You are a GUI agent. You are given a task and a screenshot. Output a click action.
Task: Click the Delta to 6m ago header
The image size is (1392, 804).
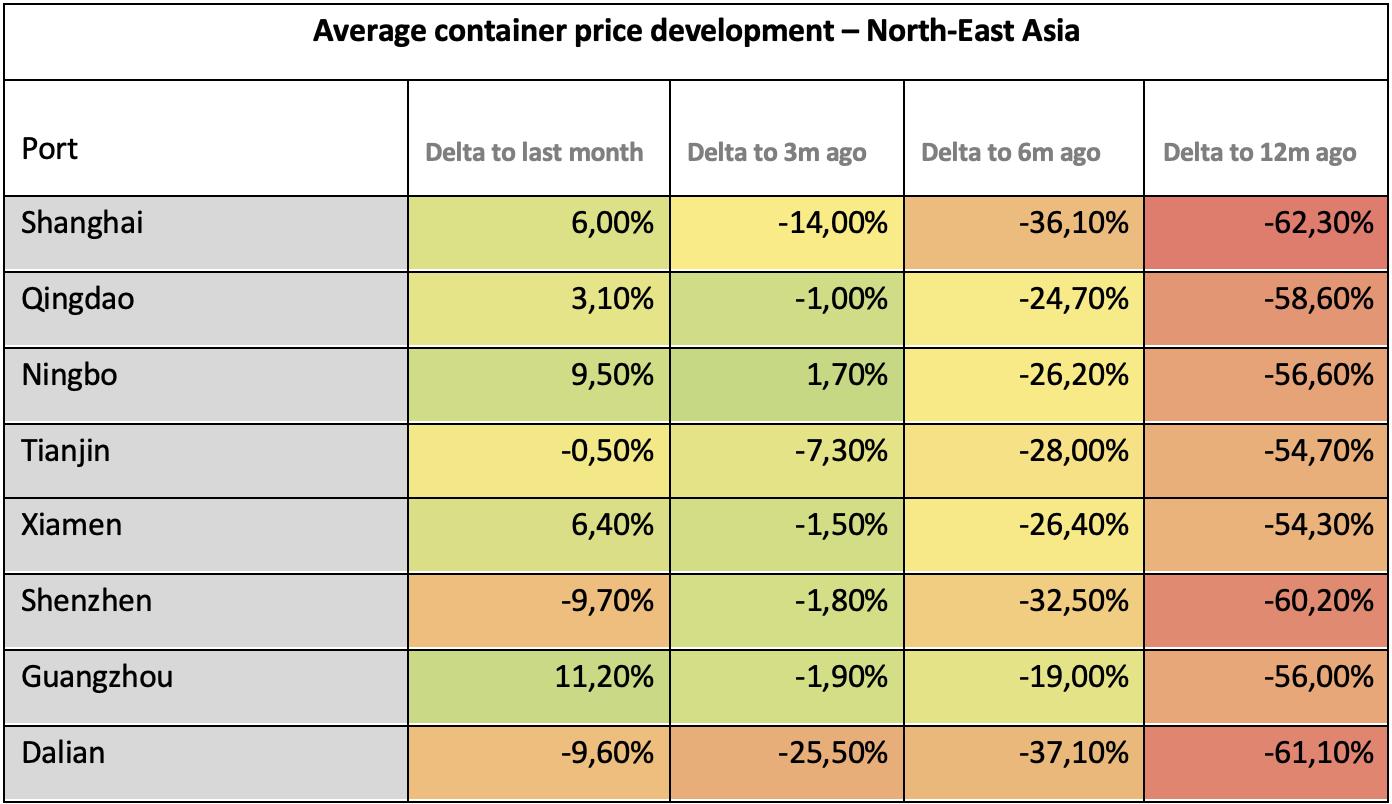(x=1010, y=153)
